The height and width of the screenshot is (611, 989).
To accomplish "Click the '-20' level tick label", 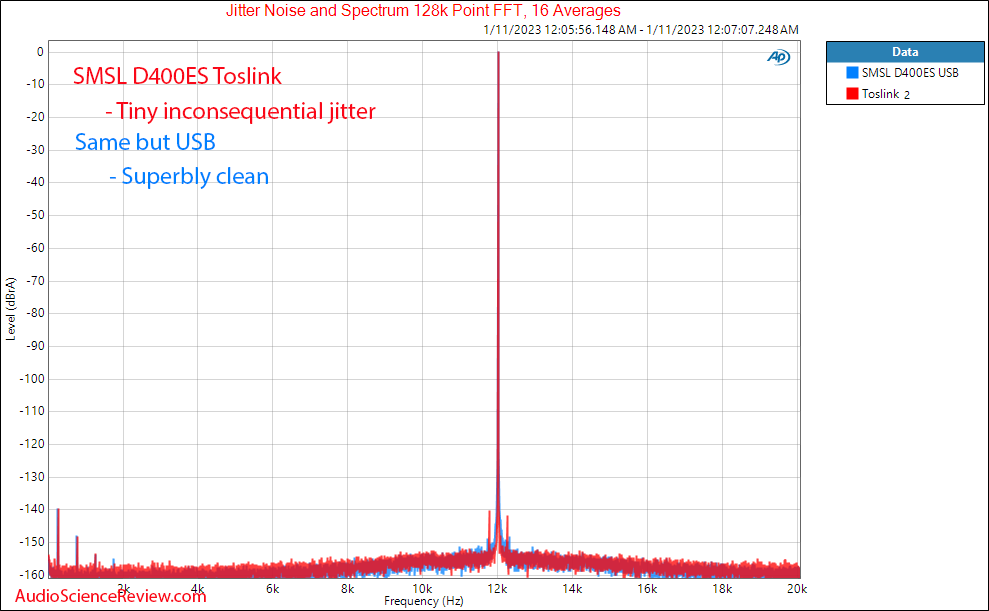I will coord(35,117).
